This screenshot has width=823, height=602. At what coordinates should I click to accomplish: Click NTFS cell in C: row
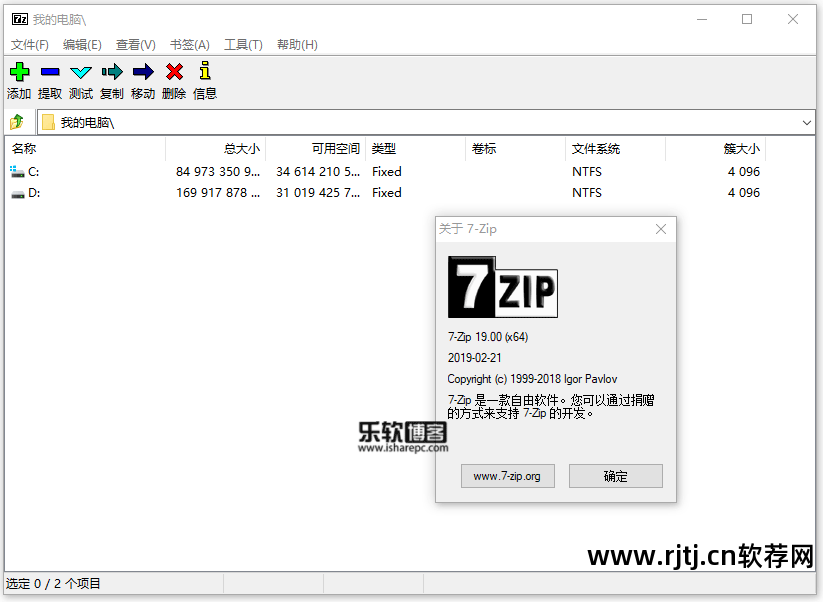click(587, 172)
